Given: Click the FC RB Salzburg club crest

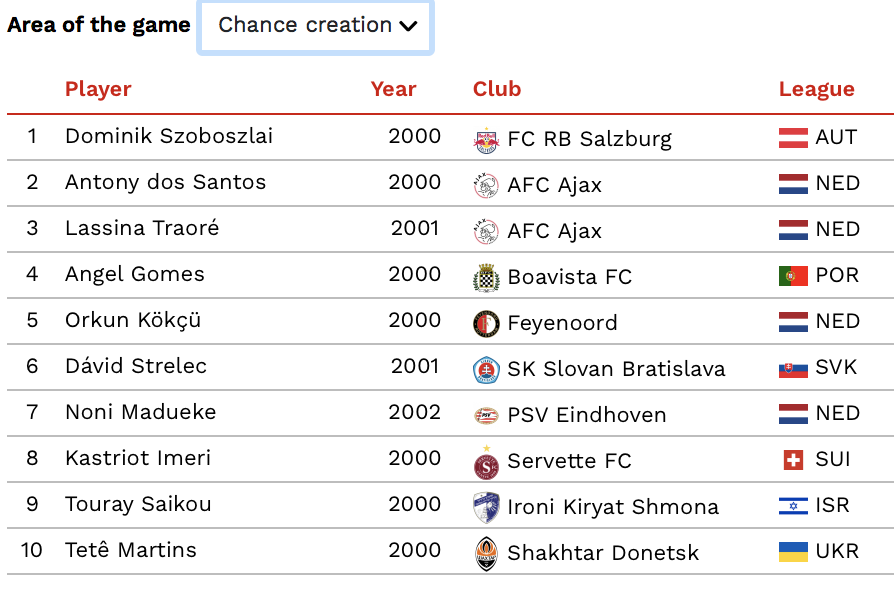Looking at the screenshot, I should tap(486, 140).
